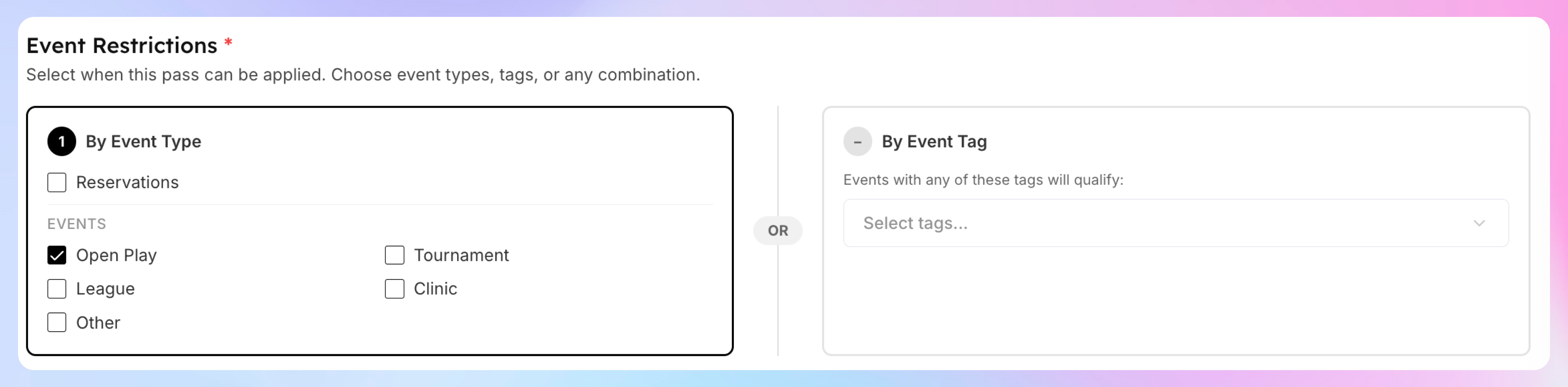The width and height of the screenshot is (1568, 387).
Task: Click the Open Play label text
Action: click(116, 255)
